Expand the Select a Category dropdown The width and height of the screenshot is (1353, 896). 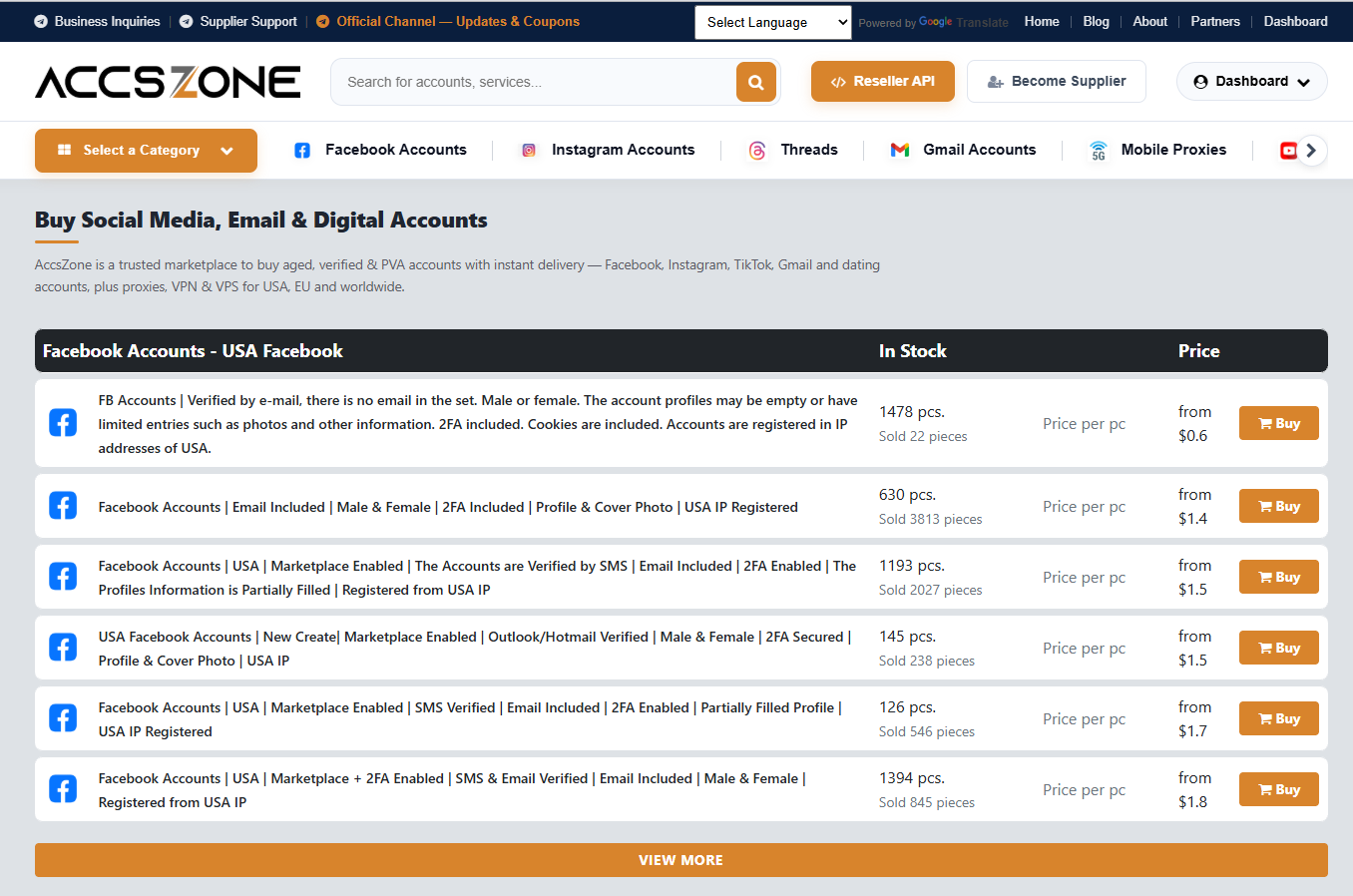[x=146, y=151]
